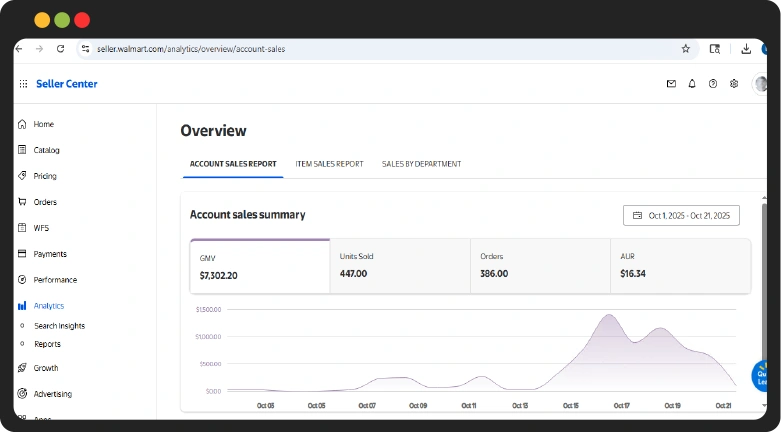Switch to Sales by Department tab
The image size is (781, 432).
421,164
